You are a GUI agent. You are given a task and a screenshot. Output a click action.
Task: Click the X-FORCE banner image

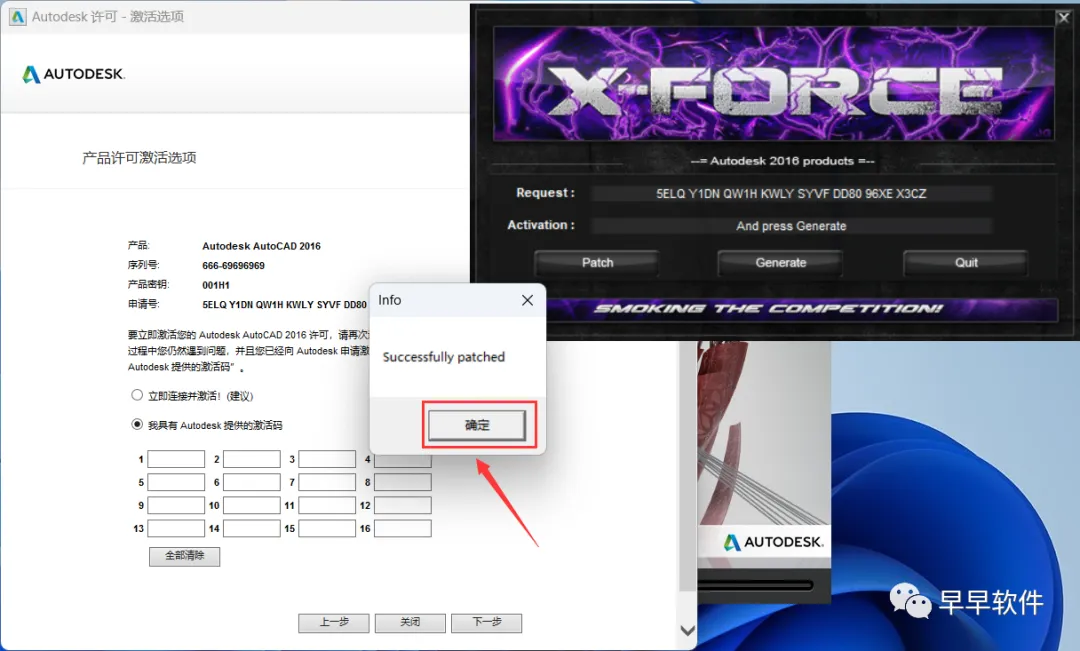tap(773, 84)
